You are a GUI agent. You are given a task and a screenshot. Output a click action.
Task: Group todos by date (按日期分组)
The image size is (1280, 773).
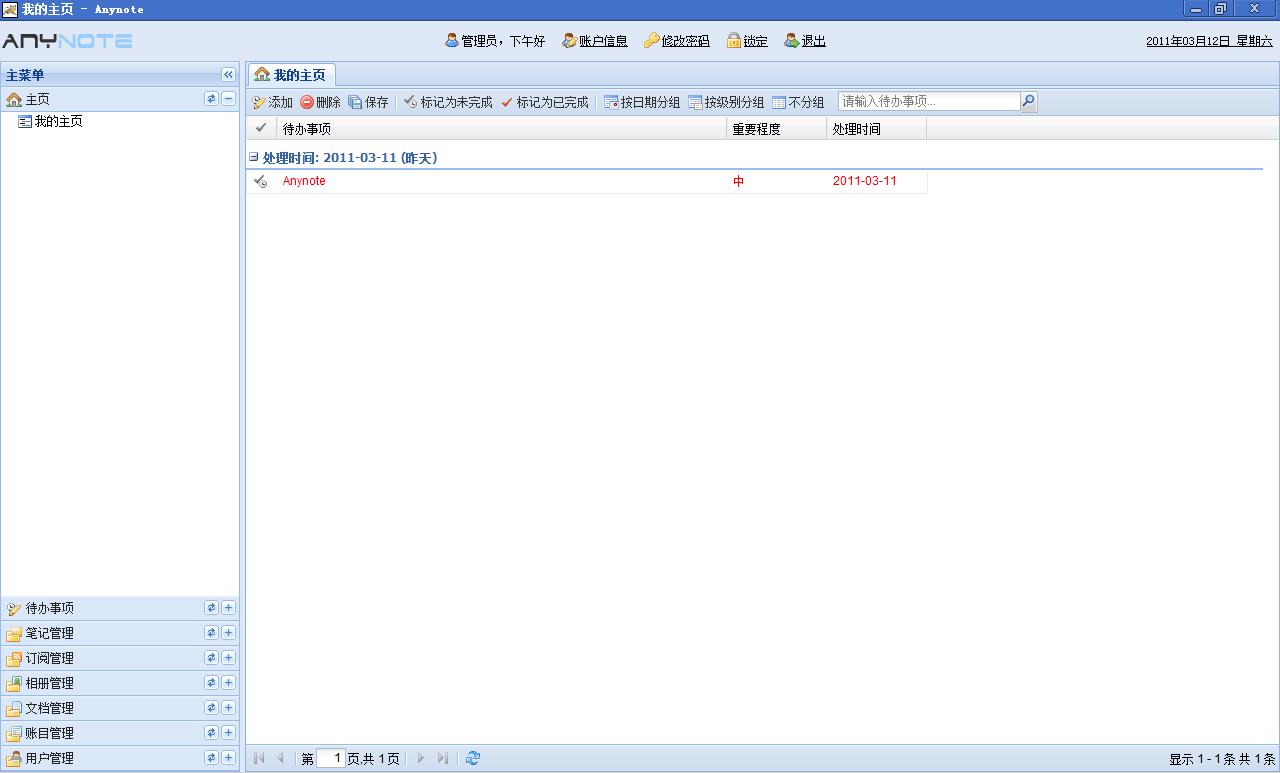click(x=642, y=102)
